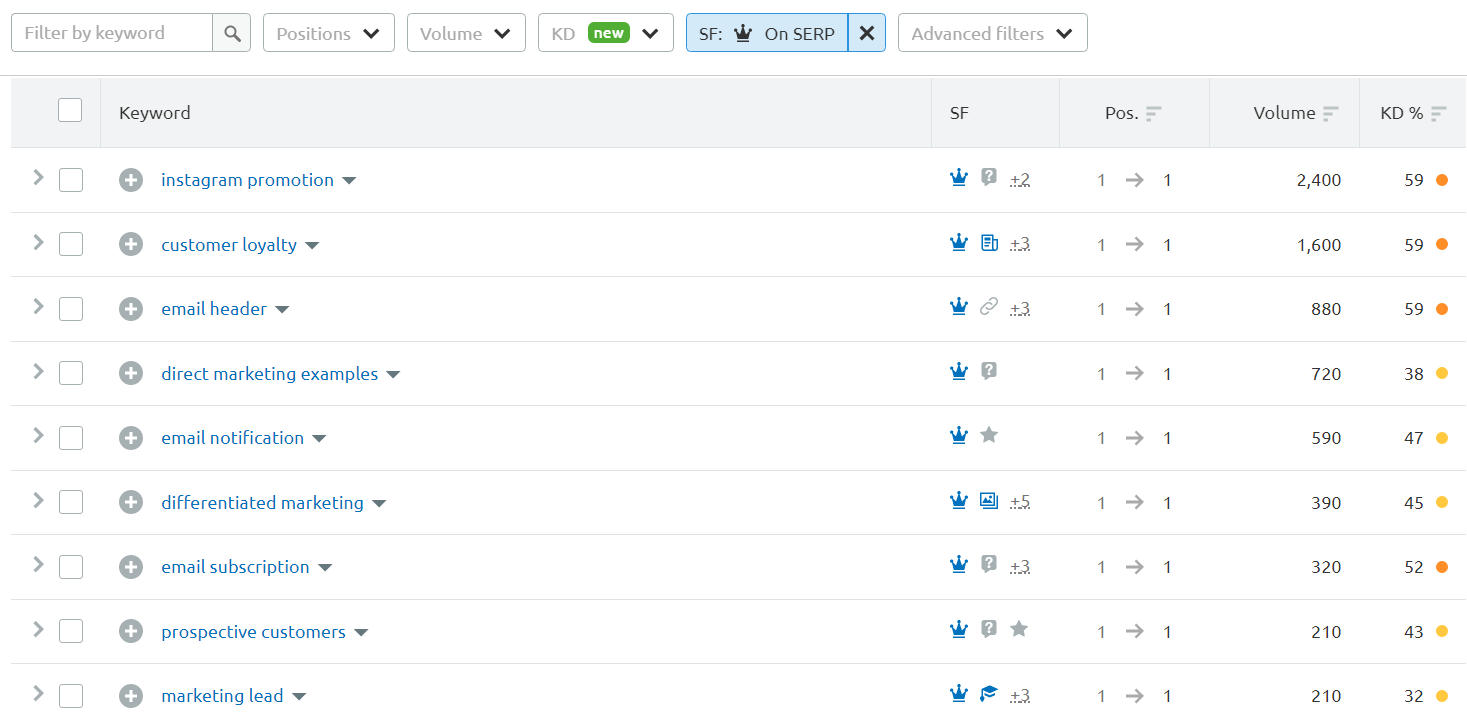Viewport: 1467px width, 724px height.
Task: Open the Volume filter dropdown
Action: pyautogui.click(x=466, y=32)
